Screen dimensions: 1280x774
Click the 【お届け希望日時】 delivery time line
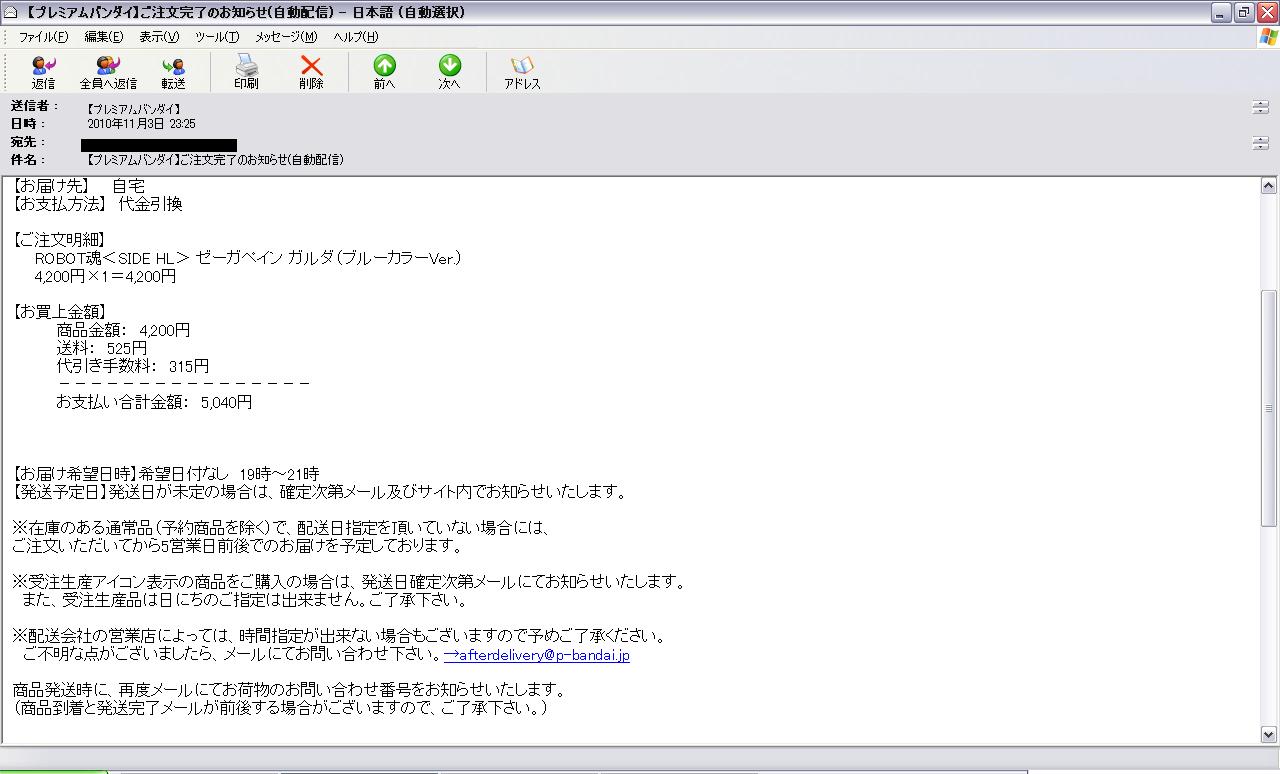(166, 474)
